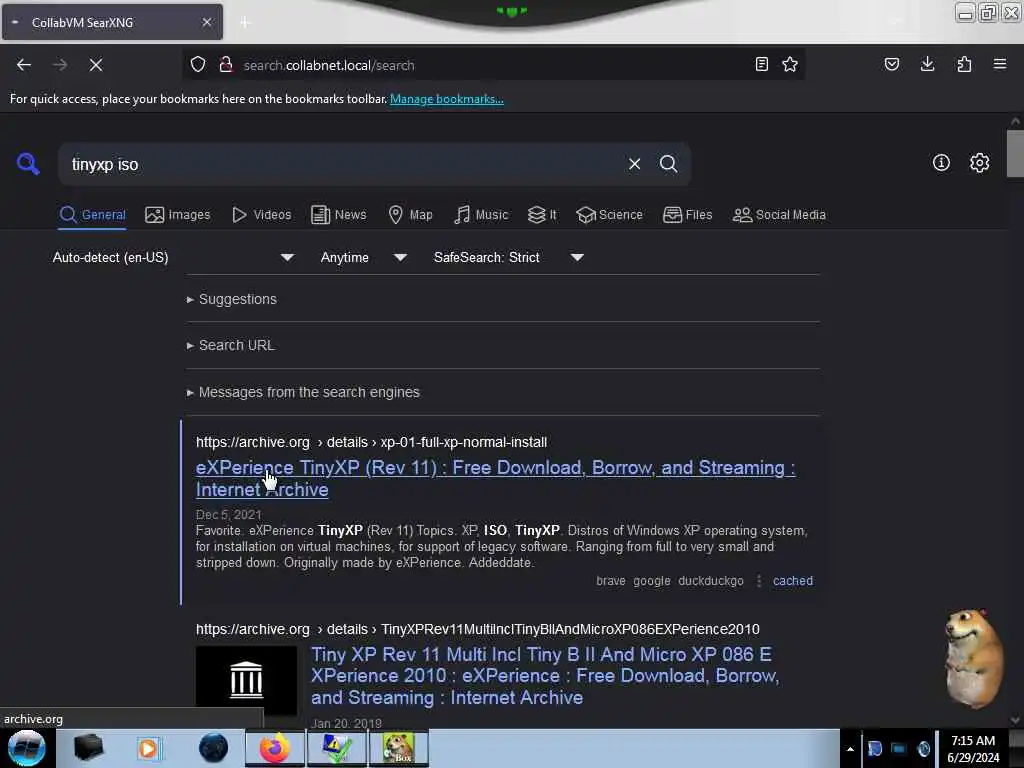Open the Anytime time range dropdown
This screenshot has height=768, width=1024.
click(364, 257)
